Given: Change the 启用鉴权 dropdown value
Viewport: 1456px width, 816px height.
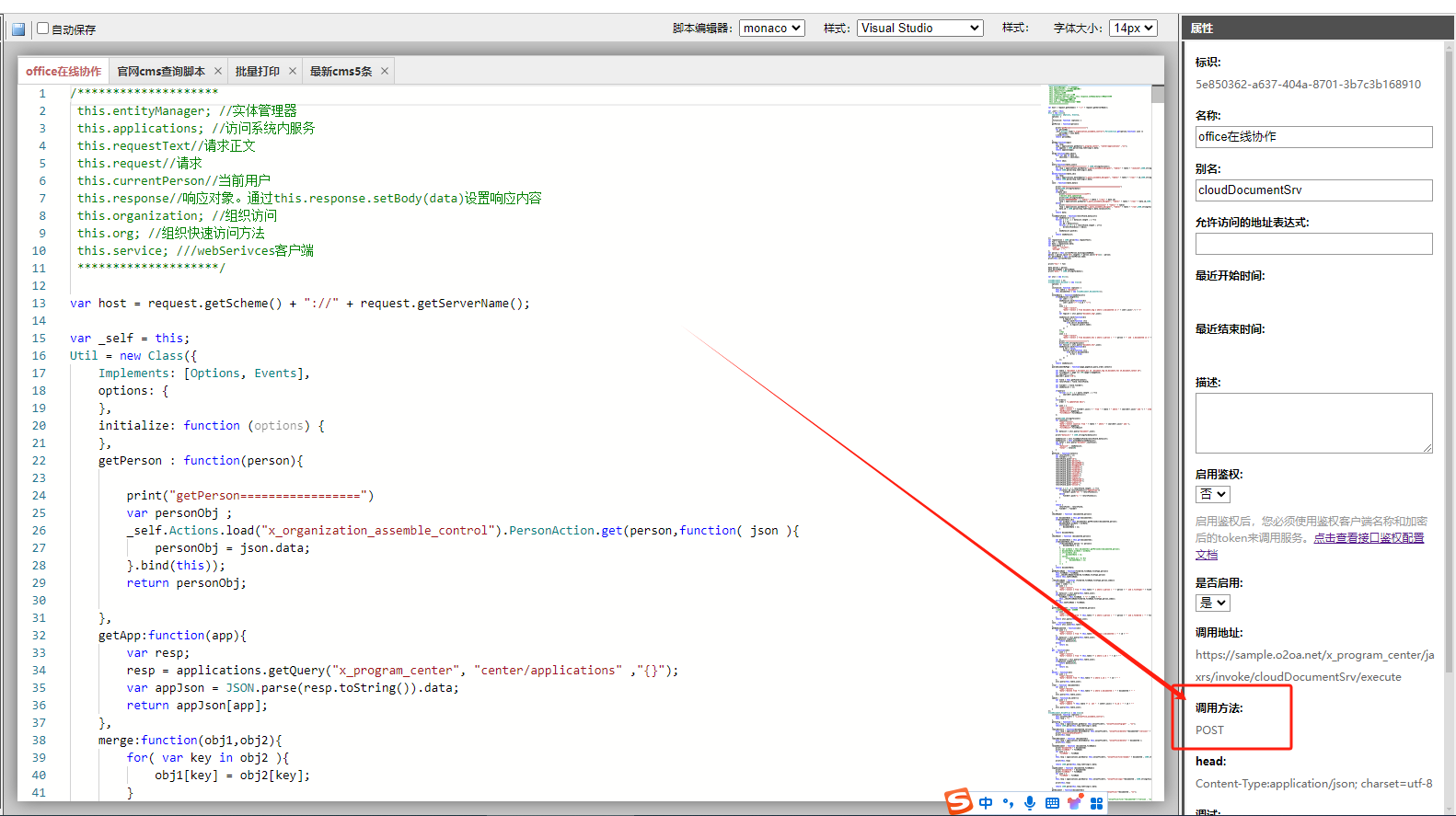Looking at the screenshot, I should (1212, 495).
